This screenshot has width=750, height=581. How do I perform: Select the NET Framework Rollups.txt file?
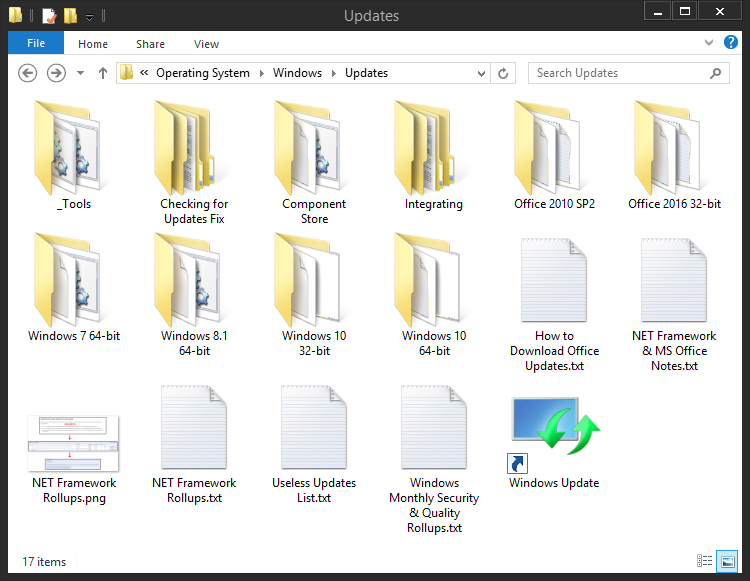click(x=194, y=445)
